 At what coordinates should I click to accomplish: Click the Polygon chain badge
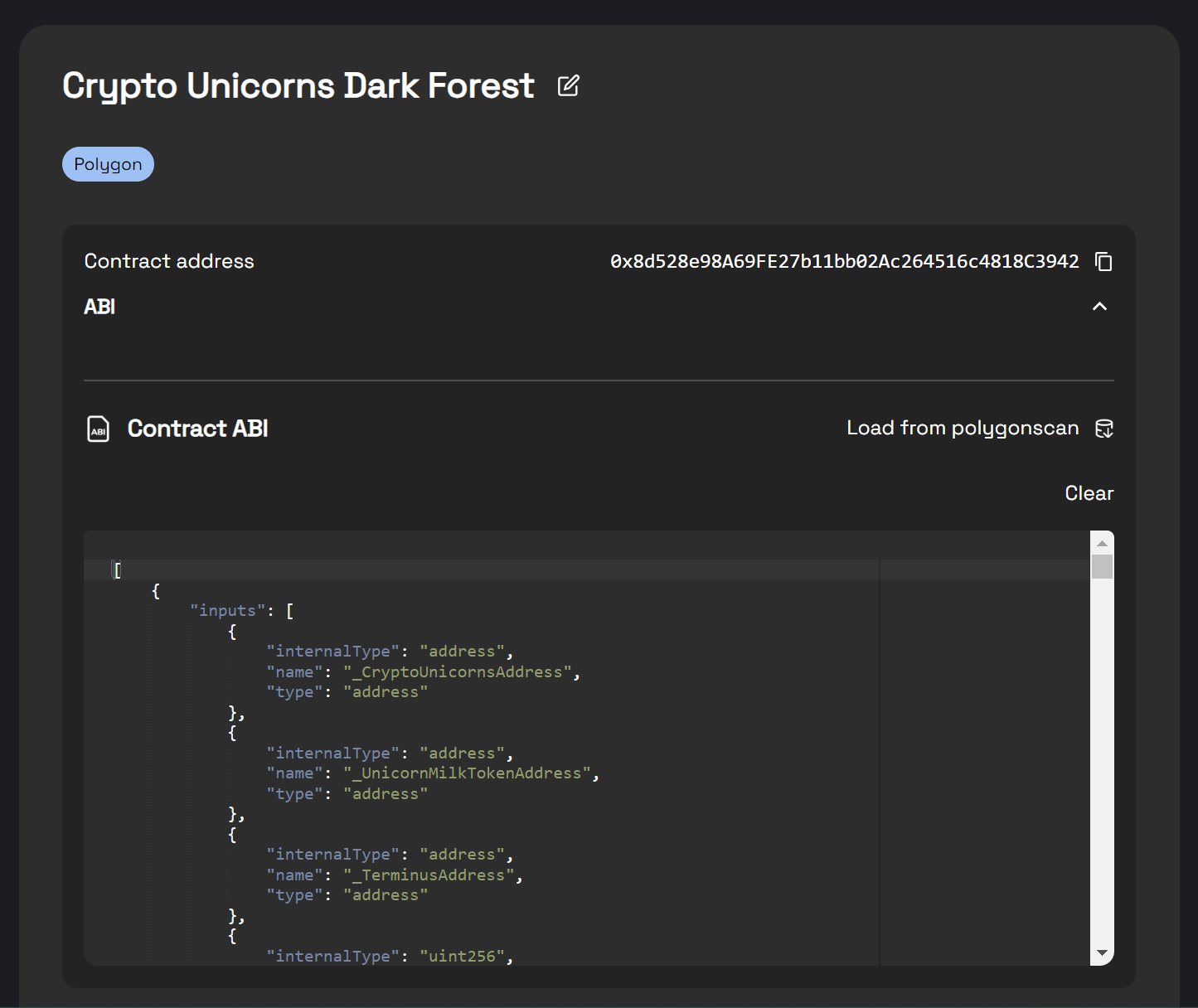pyautogui.click(x=108, y=164)
